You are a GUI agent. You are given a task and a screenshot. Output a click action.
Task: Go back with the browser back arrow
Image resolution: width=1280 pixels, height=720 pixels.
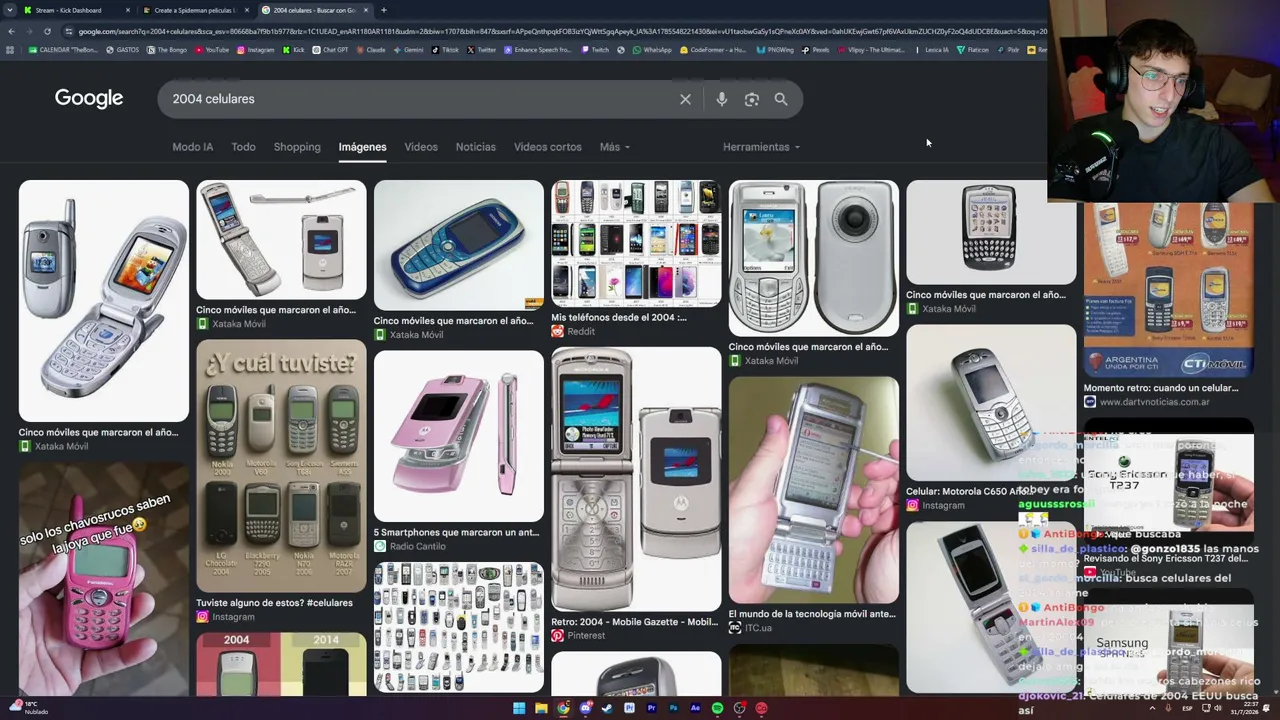point(11,31)
